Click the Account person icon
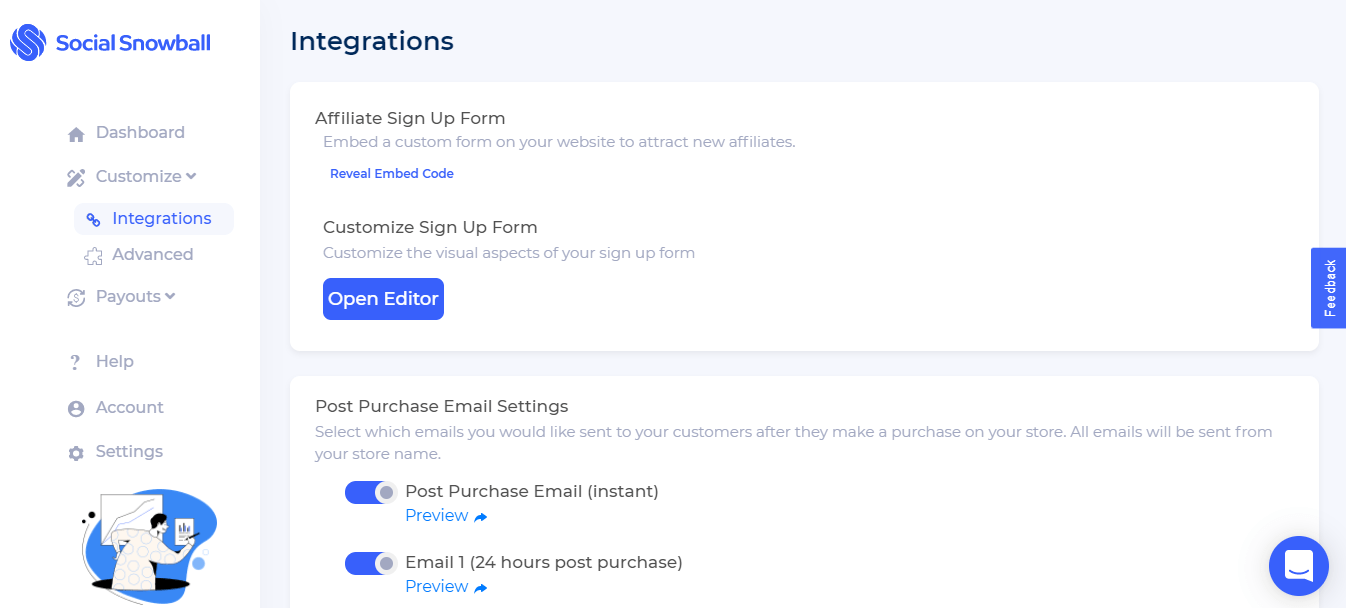Screen dimensions: 1346x608 (x=76, y=409)
